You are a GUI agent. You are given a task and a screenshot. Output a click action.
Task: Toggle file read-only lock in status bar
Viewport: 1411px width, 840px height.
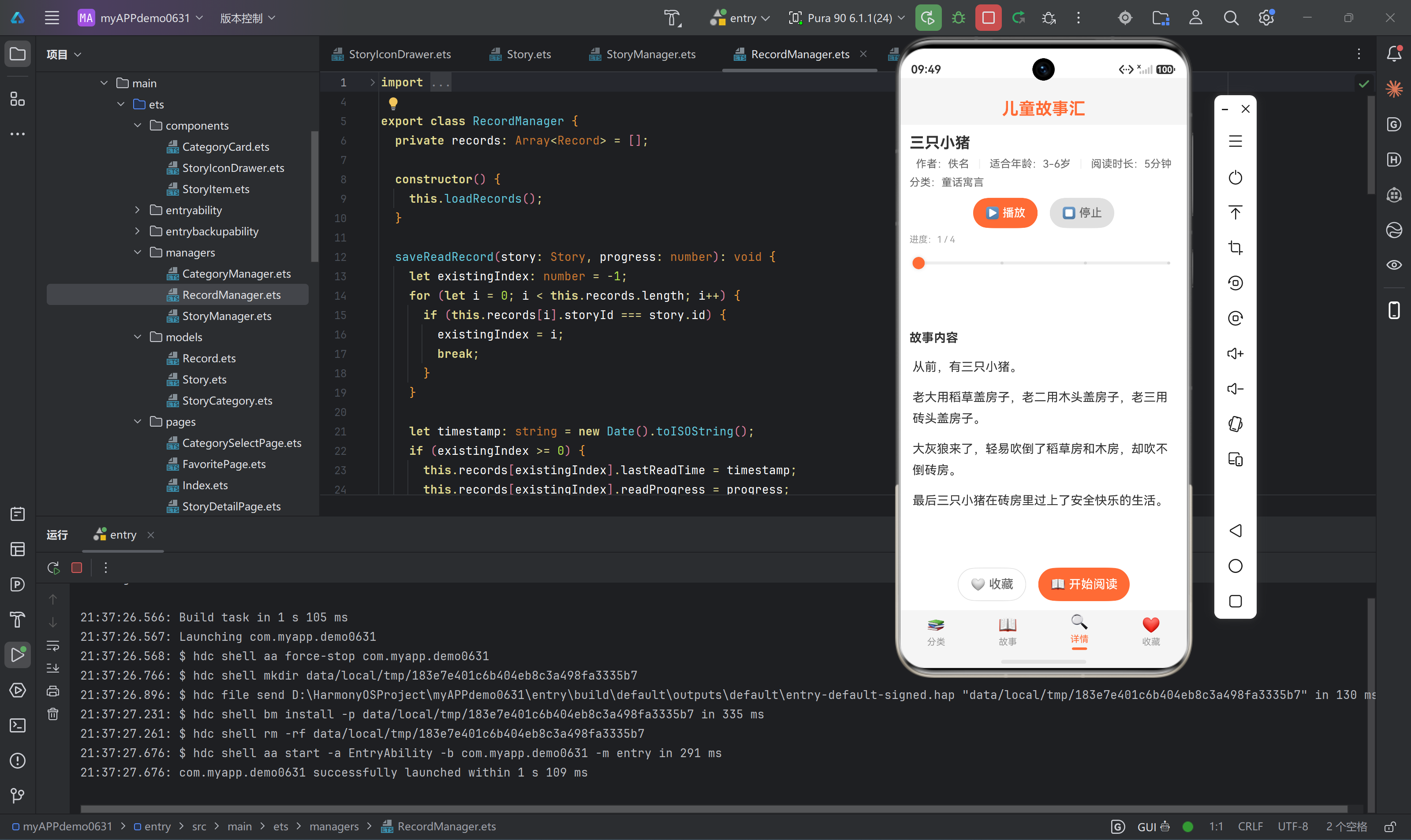[x=1389, y=826]
